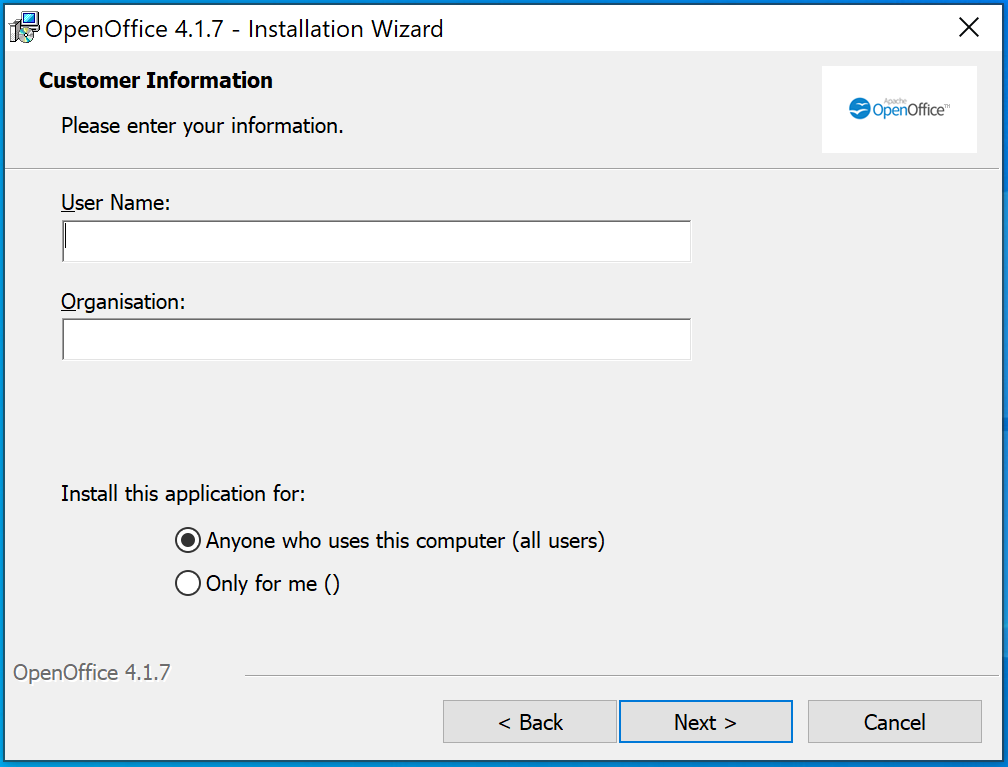The height and width of the screenshot is (767, 1008).
Task: Click the 'Please enter your information.' text
Action: 202,125
